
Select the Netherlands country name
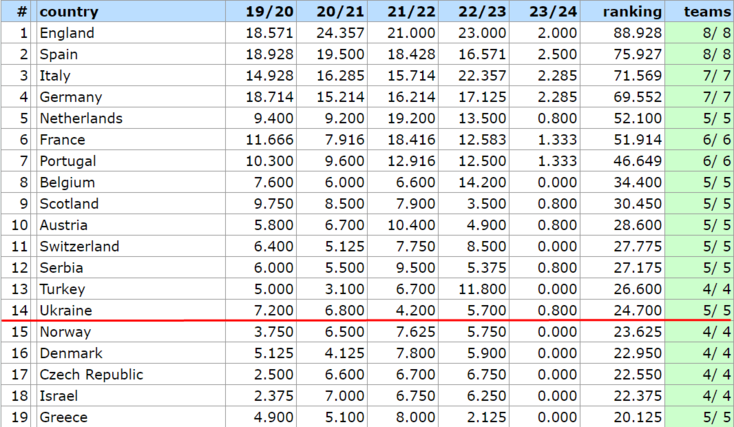(81, 118)
